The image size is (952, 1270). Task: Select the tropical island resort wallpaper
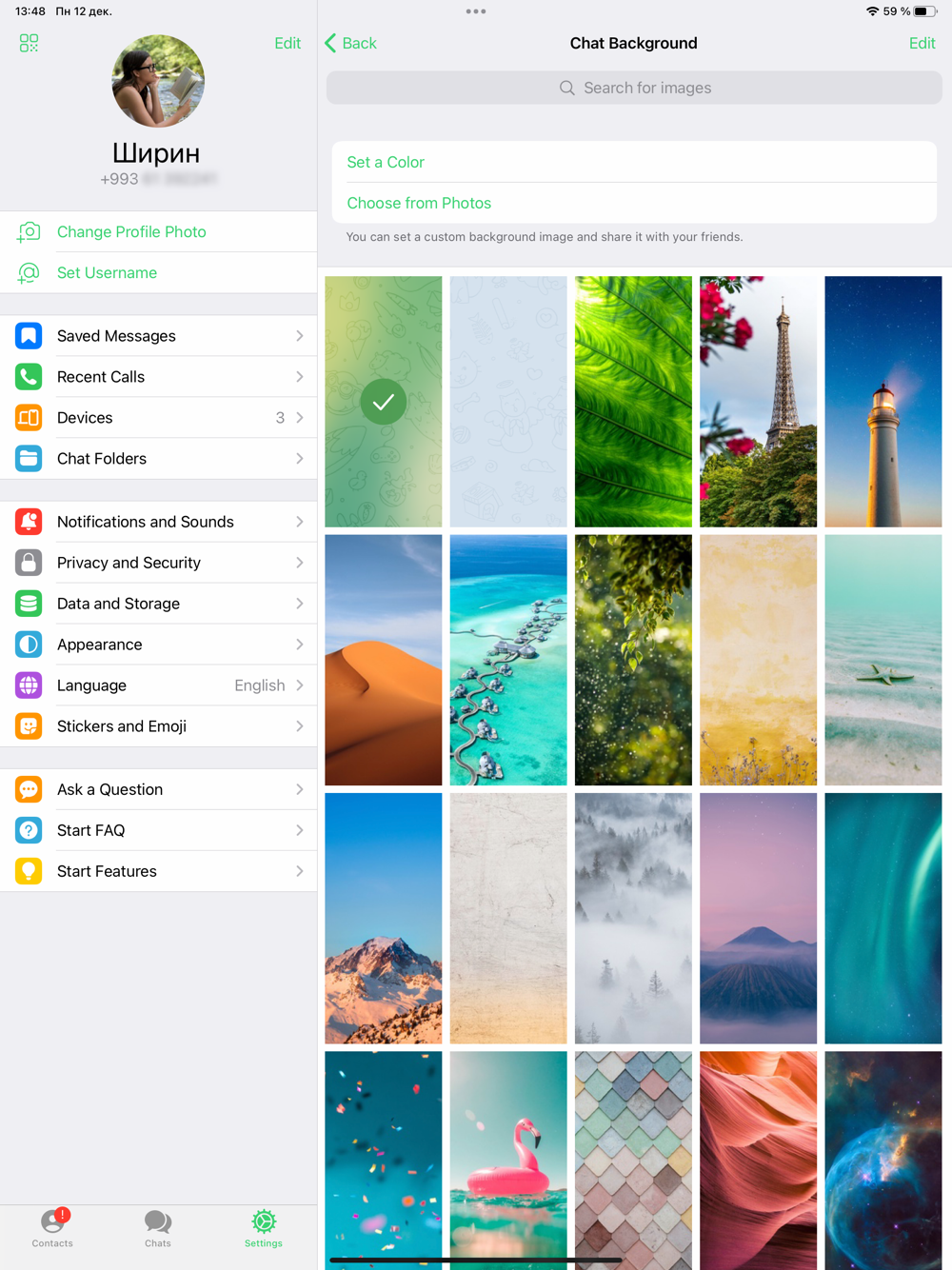pyautogui.click(x=508, y=660)
